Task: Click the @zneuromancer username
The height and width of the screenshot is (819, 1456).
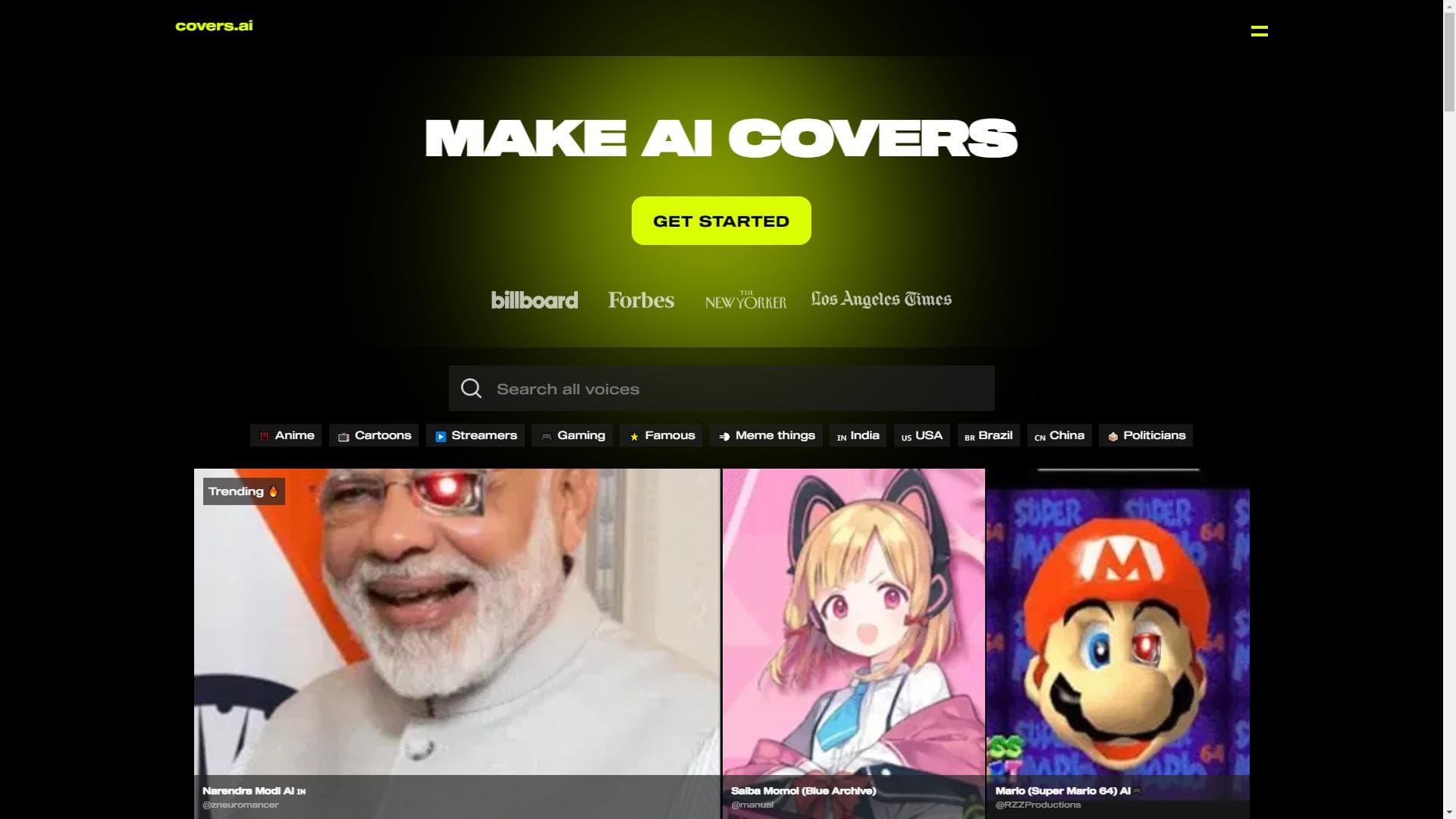Action: click(240, 805)
